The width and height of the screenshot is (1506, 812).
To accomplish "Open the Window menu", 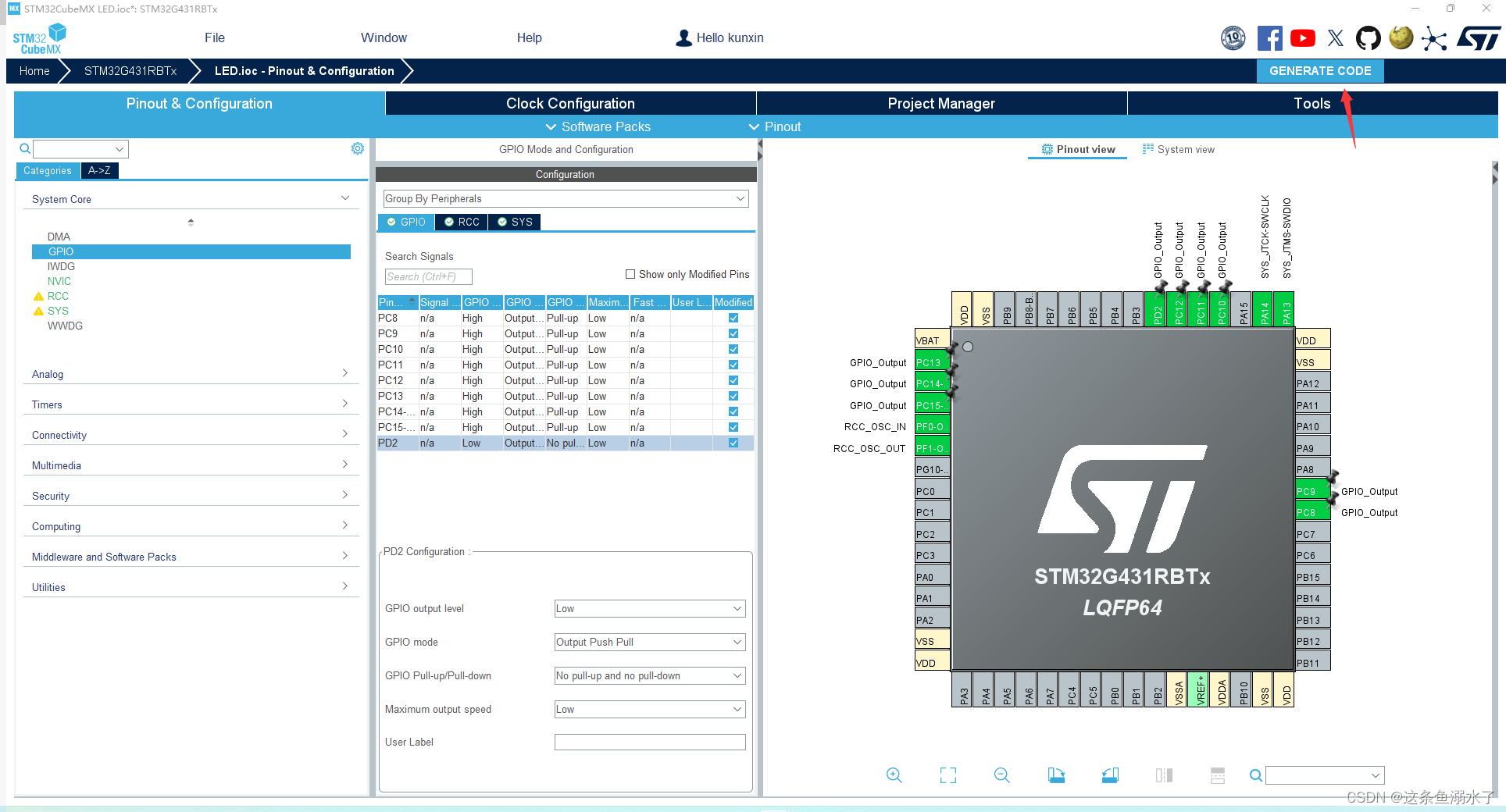I will (384, 37).
